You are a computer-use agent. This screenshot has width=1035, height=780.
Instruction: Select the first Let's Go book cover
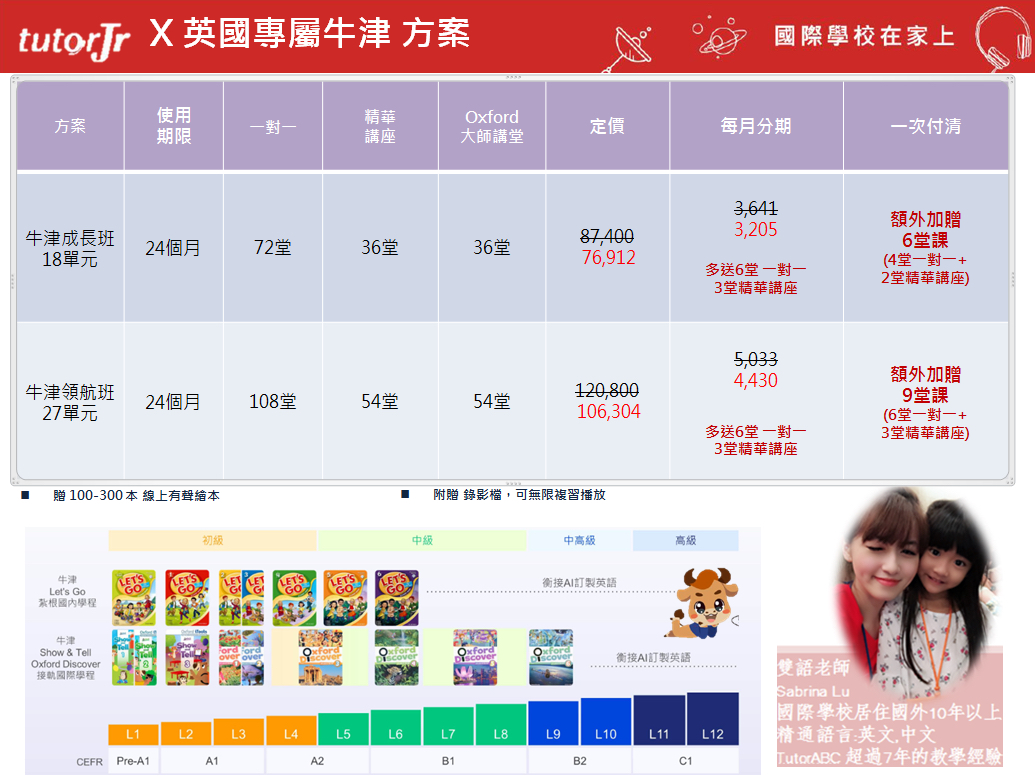(x=133, y=598)
